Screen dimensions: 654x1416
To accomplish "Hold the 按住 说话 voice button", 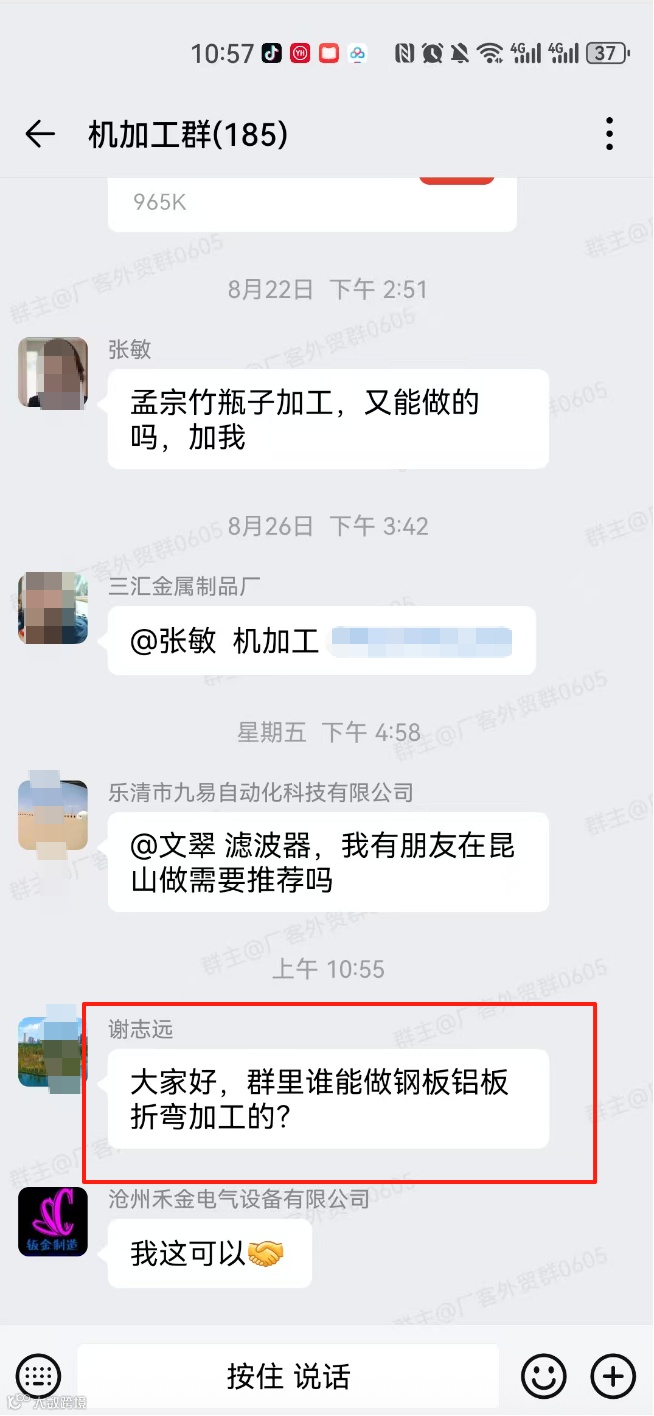I will (x=288, y=1376).
